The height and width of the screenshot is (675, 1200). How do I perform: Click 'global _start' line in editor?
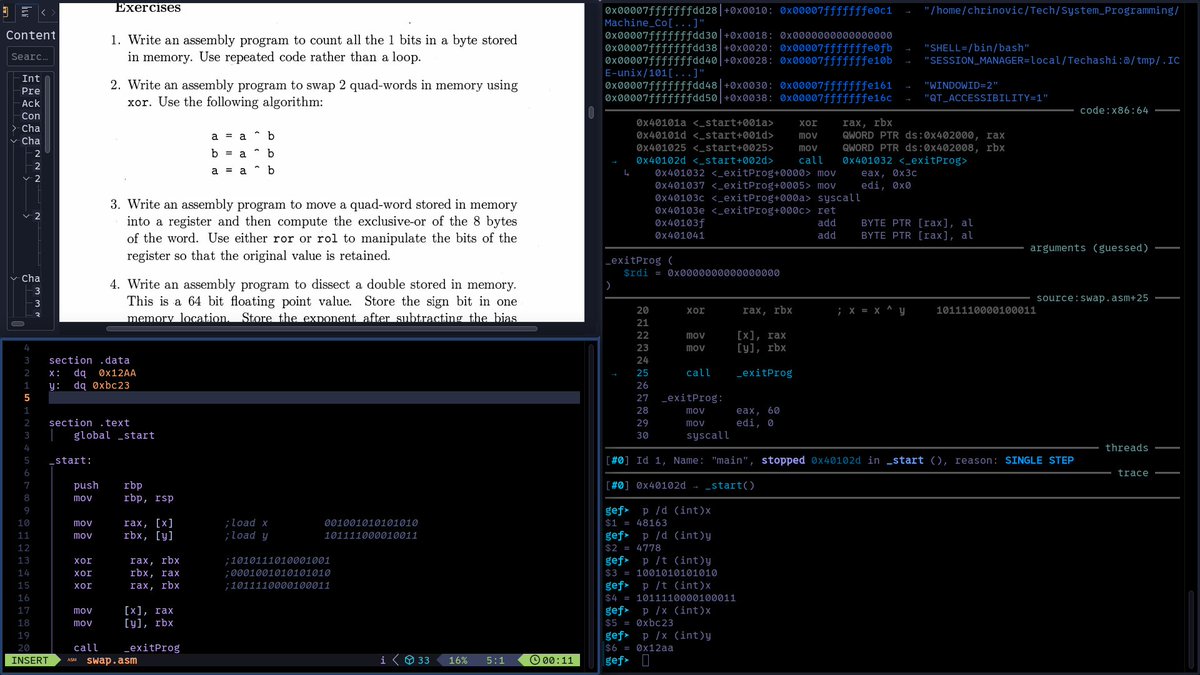(114, 435)
